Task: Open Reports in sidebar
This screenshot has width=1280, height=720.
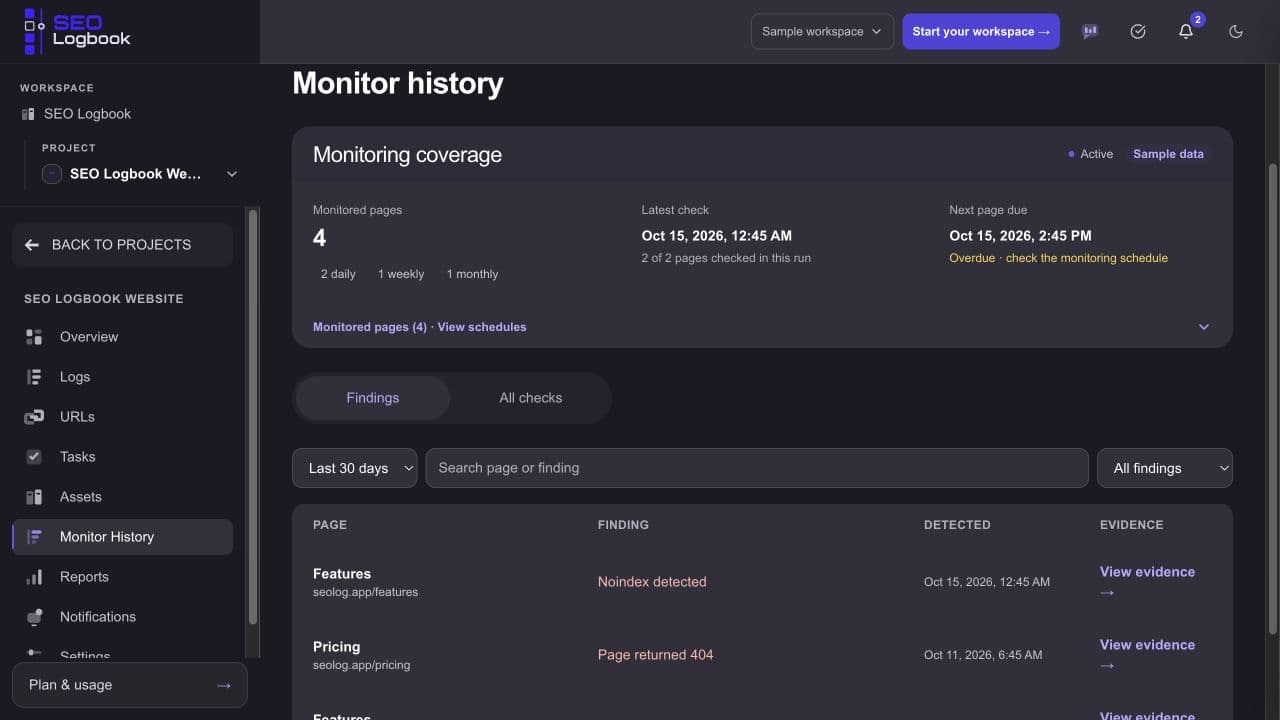Action: (122, 577)
